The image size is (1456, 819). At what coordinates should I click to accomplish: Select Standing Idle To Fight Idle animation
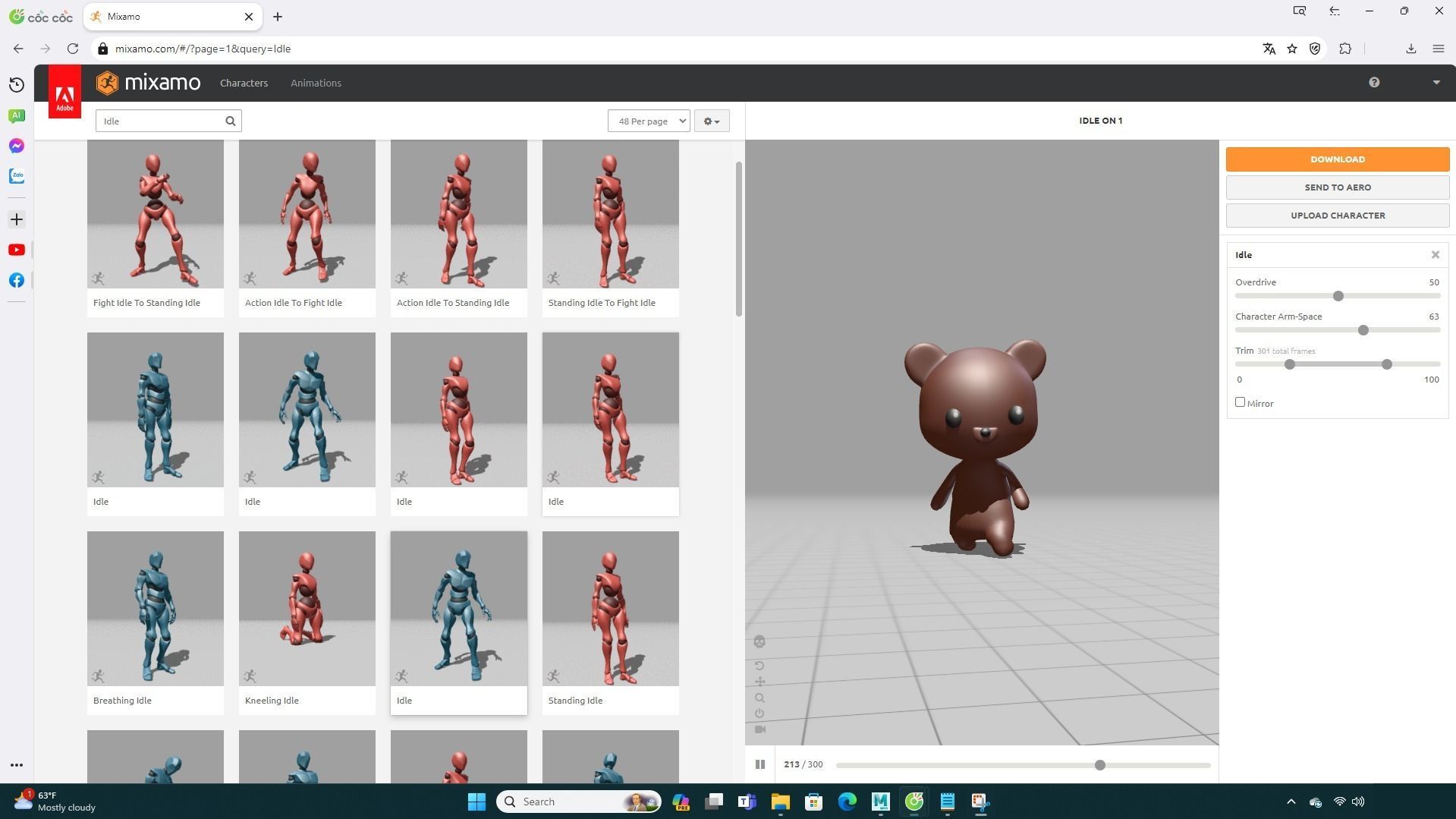click(x=611, y=228)
